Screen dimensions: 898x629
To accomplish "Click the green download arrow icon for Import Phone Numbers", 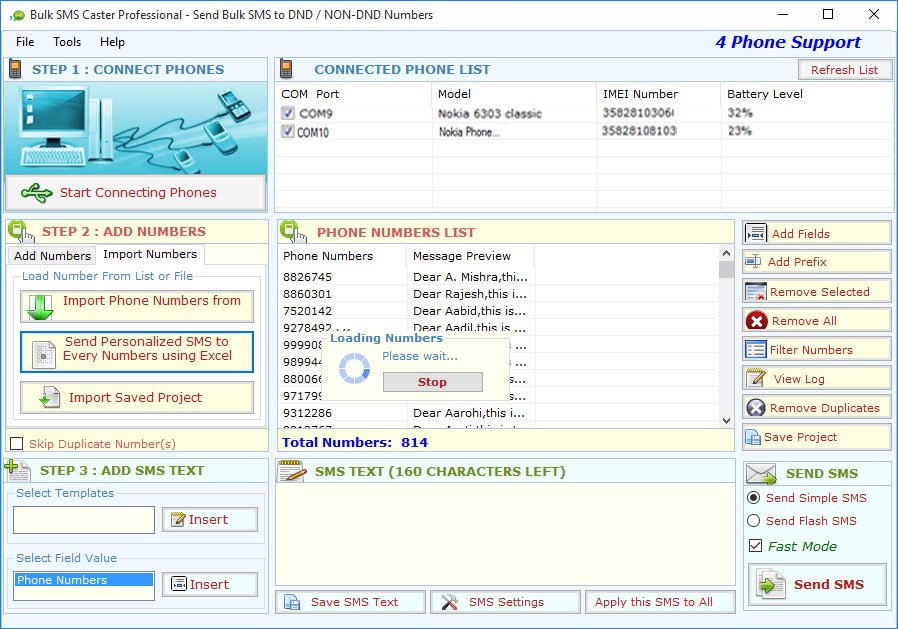I will (40, 308).
